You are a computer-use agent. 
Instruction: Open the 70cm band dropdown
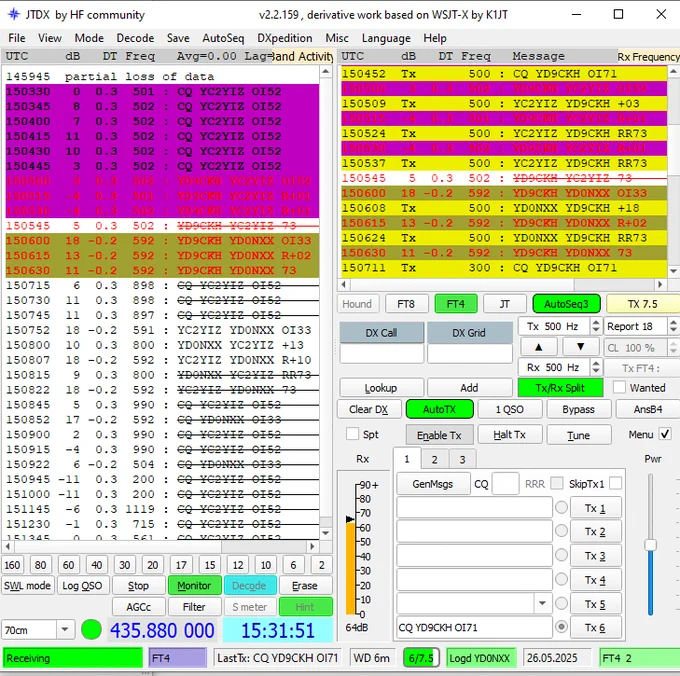[65, 630]
